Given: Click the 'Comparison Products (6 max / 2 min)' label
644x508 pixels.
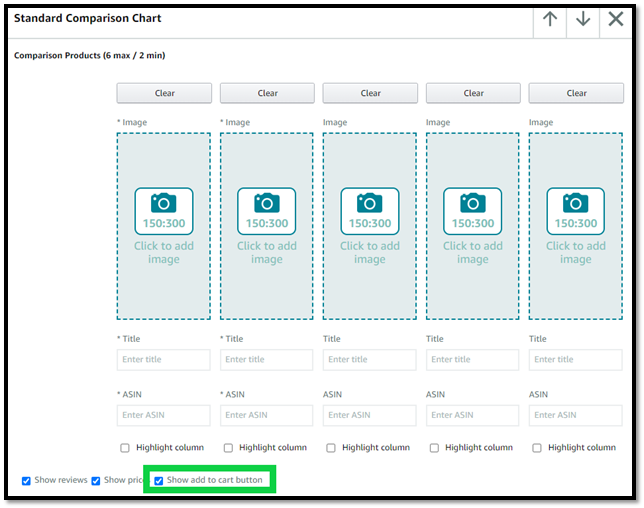Looking at the screenshot, I should click(90, 55).
